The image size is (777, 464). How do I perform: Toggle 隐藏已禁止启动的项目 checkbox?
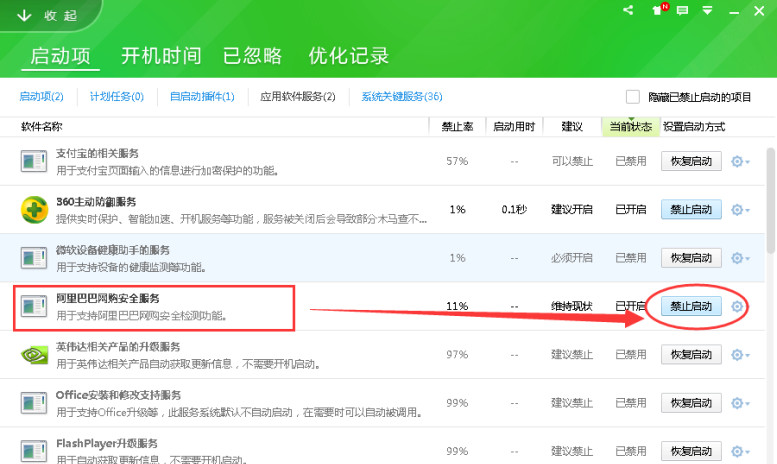(633, 97)
